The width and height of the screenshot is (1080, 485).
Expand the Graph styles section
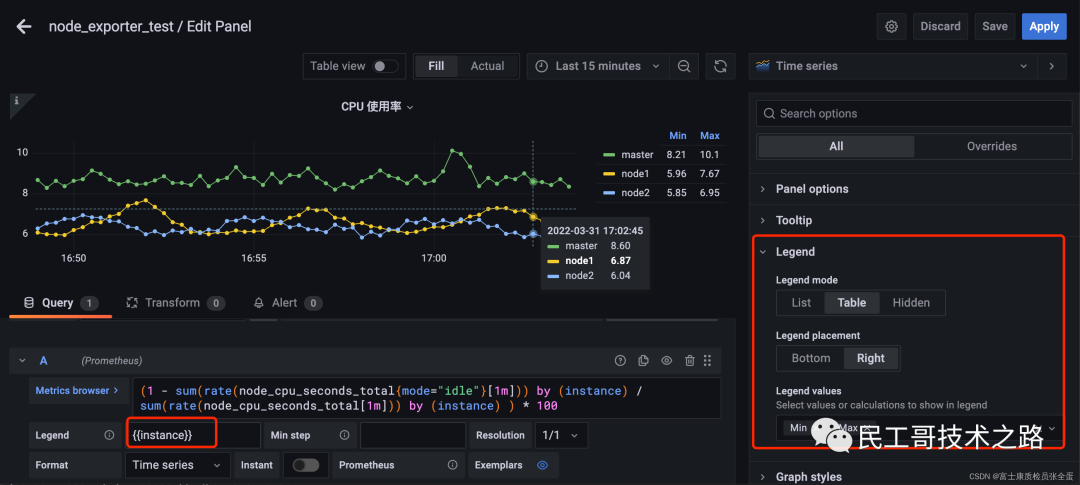click(x=809, y=477)
